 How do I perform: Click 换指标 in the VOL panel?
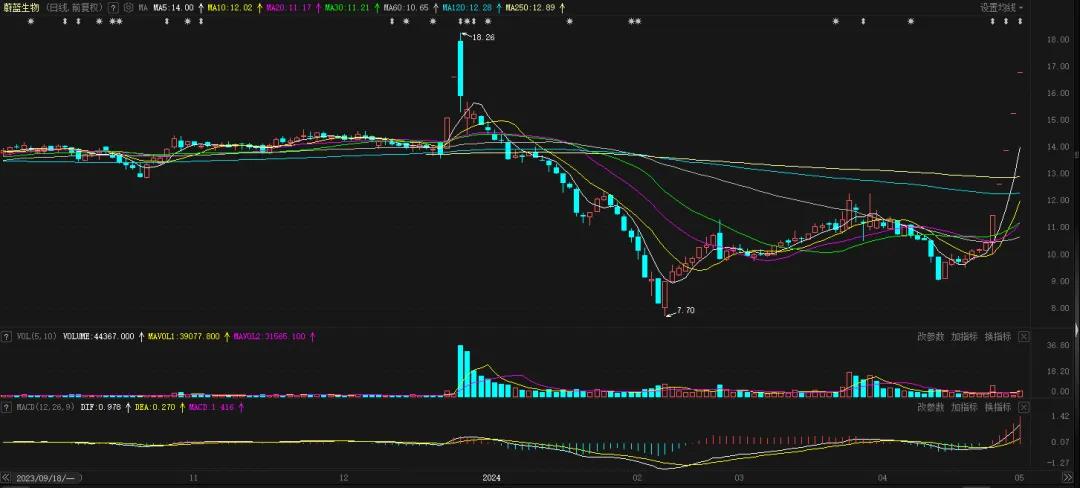point(998,337)
